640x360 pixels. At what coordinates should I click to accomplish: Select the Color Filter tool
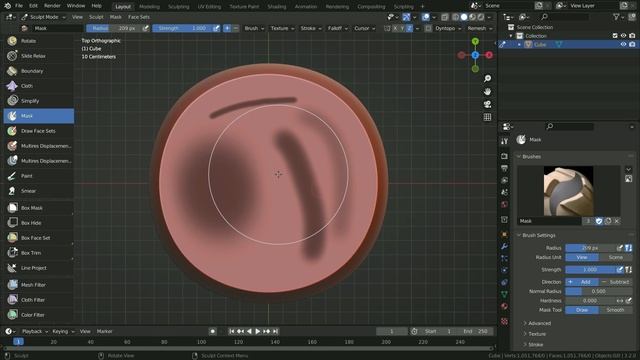tap(39, 315)
